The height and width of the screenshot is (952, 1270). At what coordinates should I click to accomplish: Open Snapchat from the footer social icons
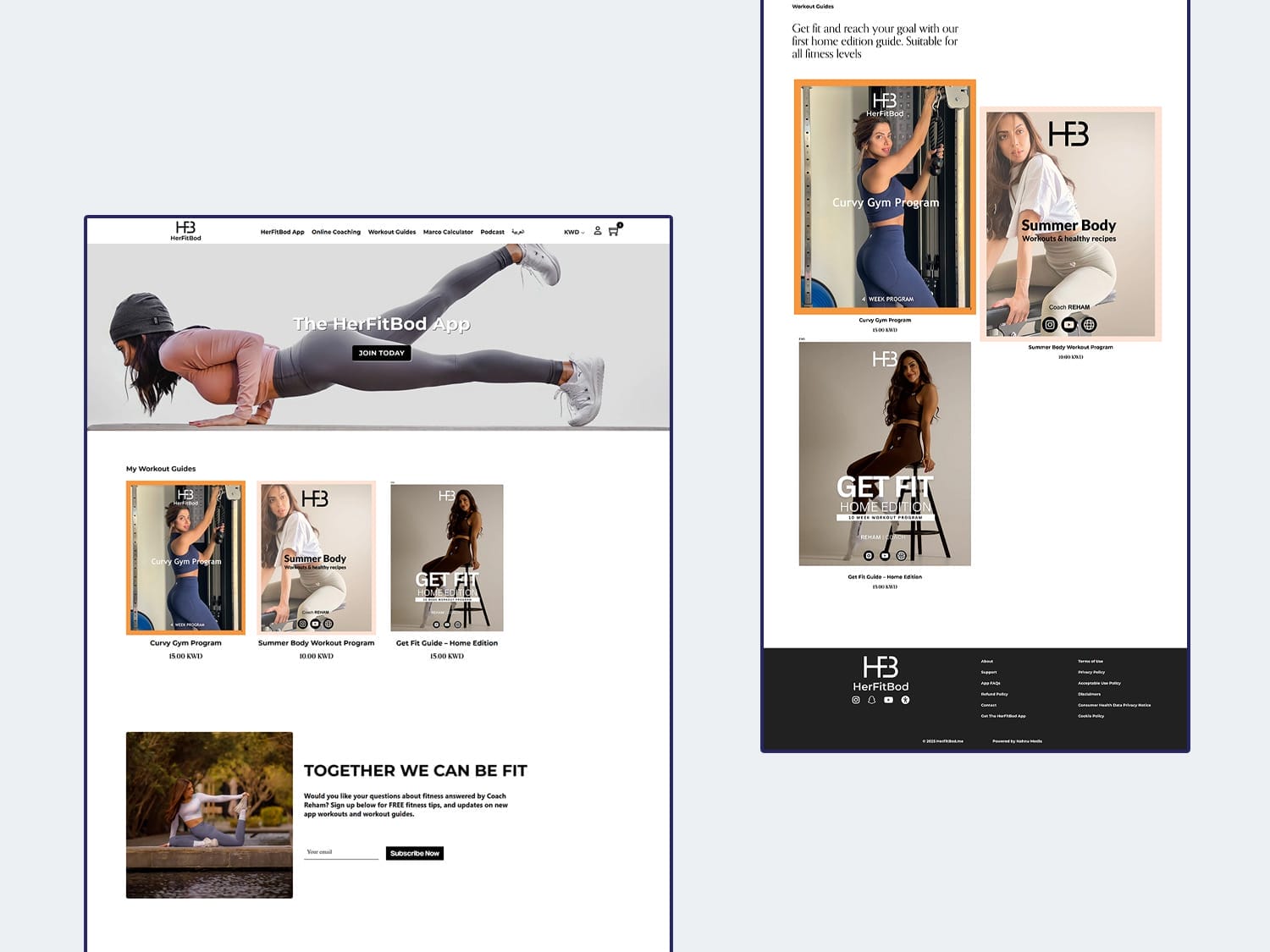(872, 700)
